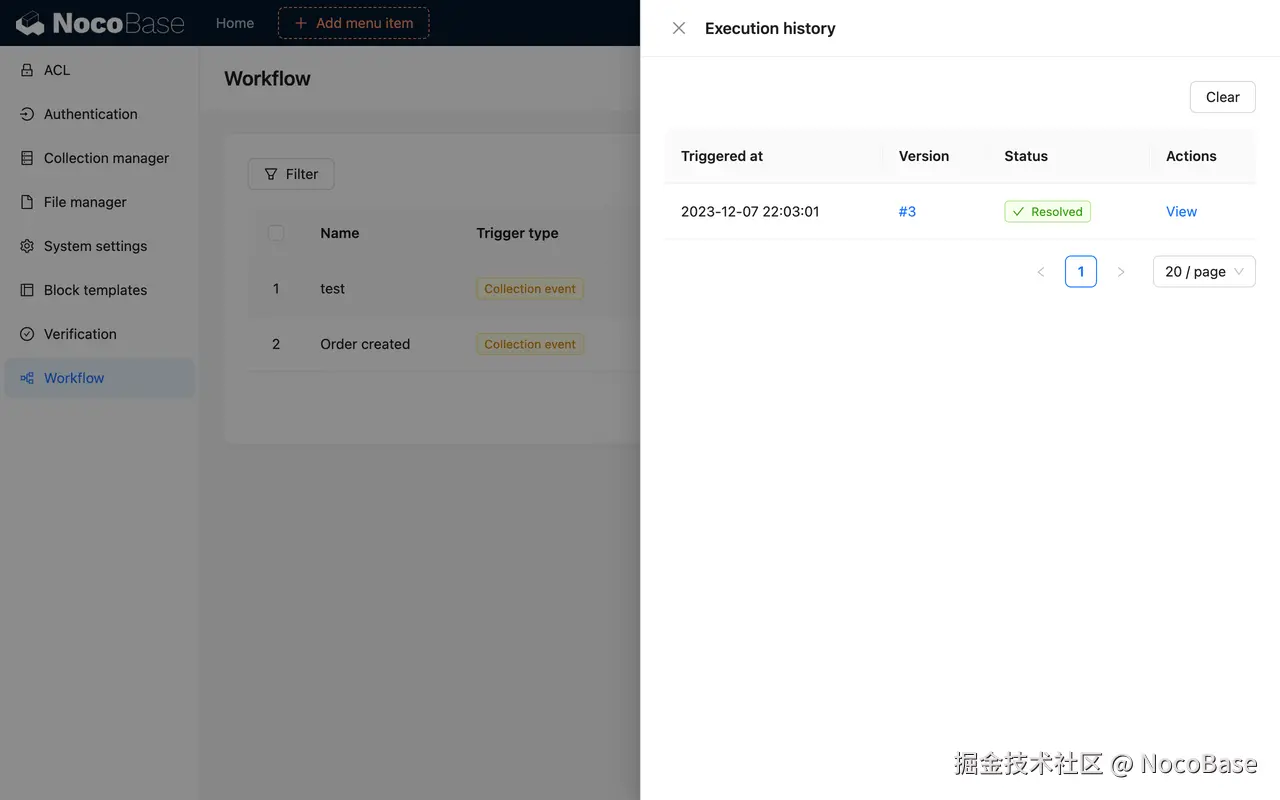Click the Filter button
The width and height of the screenshot is (1280, 800).
pos(291,174)
